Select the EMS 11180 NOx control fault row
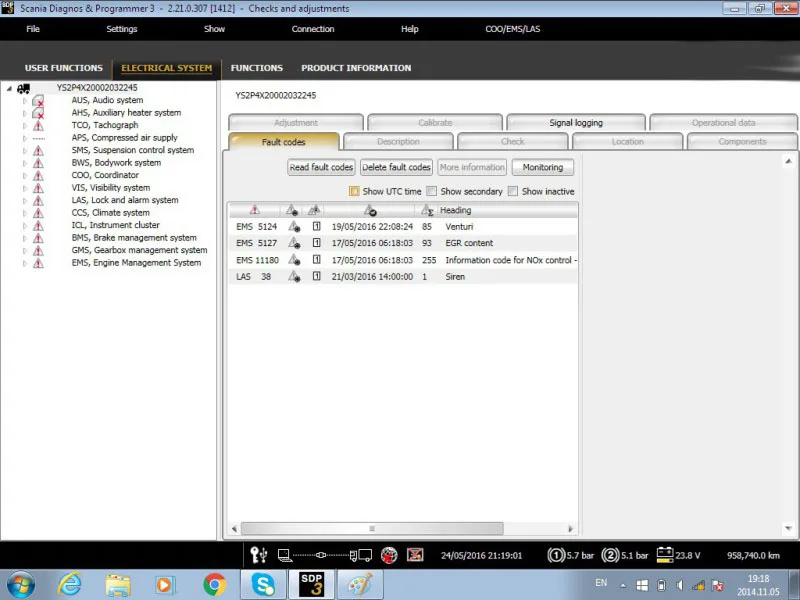The height and width of the screenshot is (600, 800). [x=403, y=260]
